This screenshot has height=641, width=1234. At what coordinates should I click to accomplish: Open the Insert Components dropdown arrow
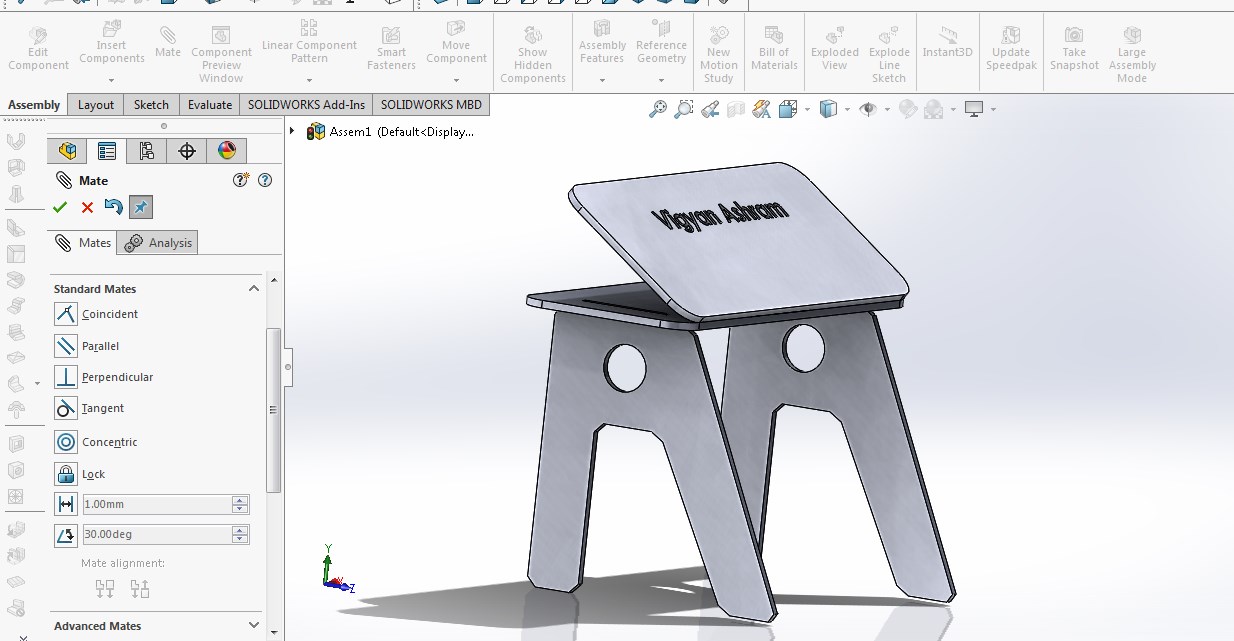pyautogui.click(x=111, y=80)
